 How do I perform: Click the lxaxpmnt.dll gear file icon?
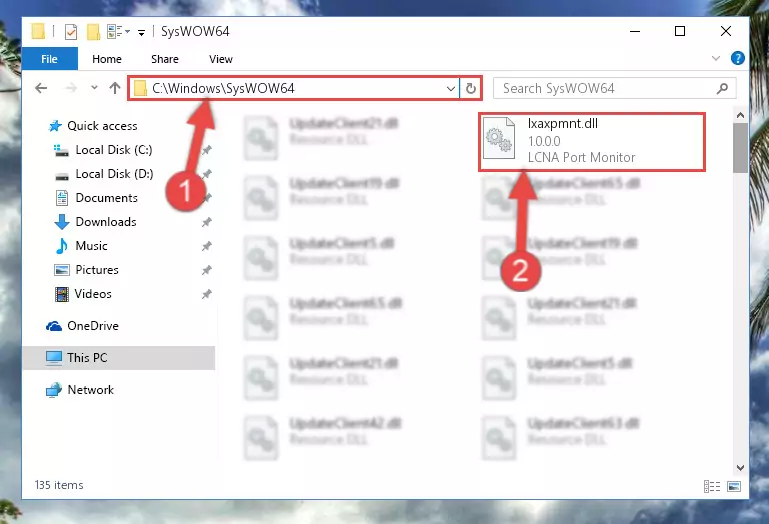pos(499,138)
